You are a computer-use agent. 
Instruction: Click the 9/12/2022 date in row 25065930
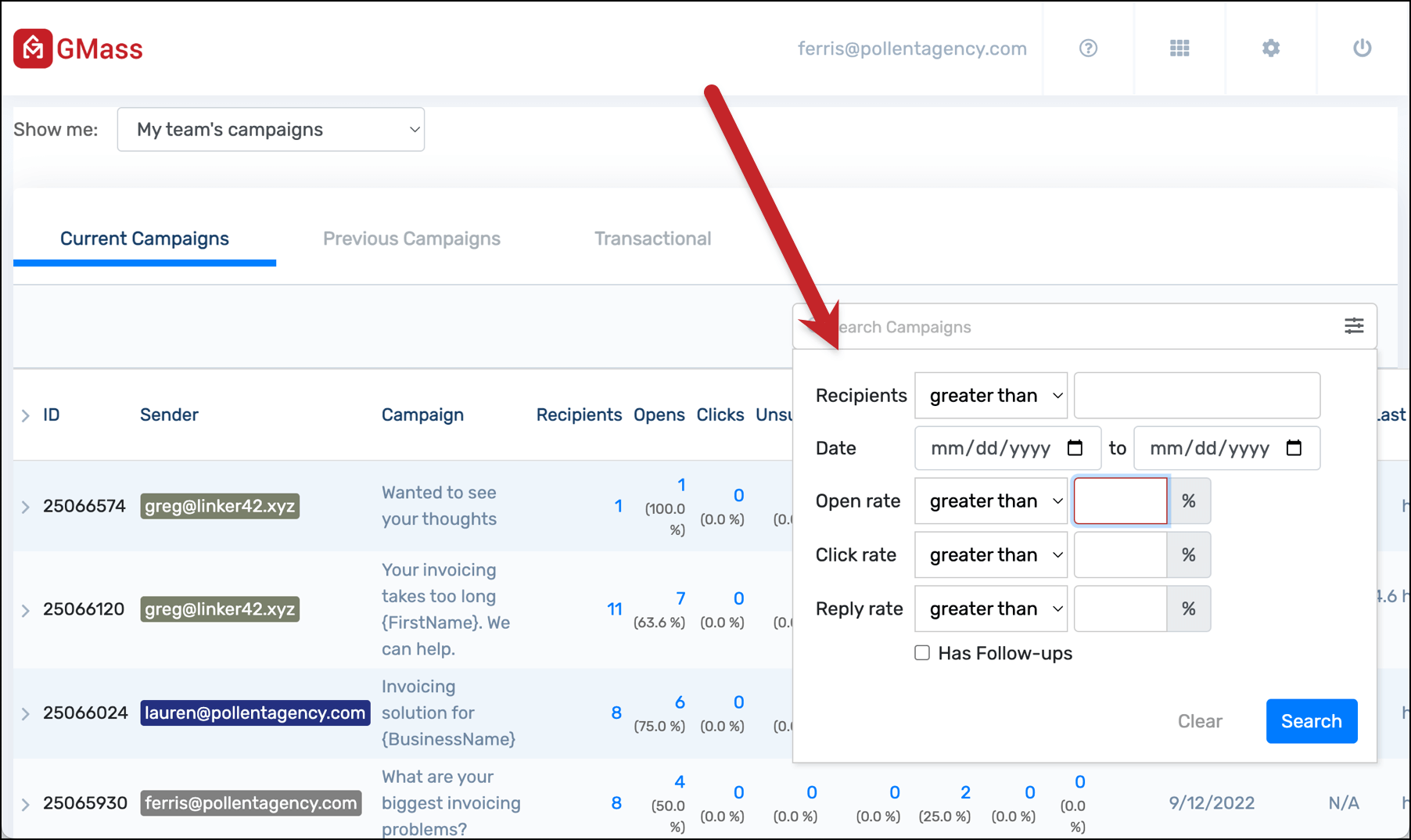(x=1212, y=803)
